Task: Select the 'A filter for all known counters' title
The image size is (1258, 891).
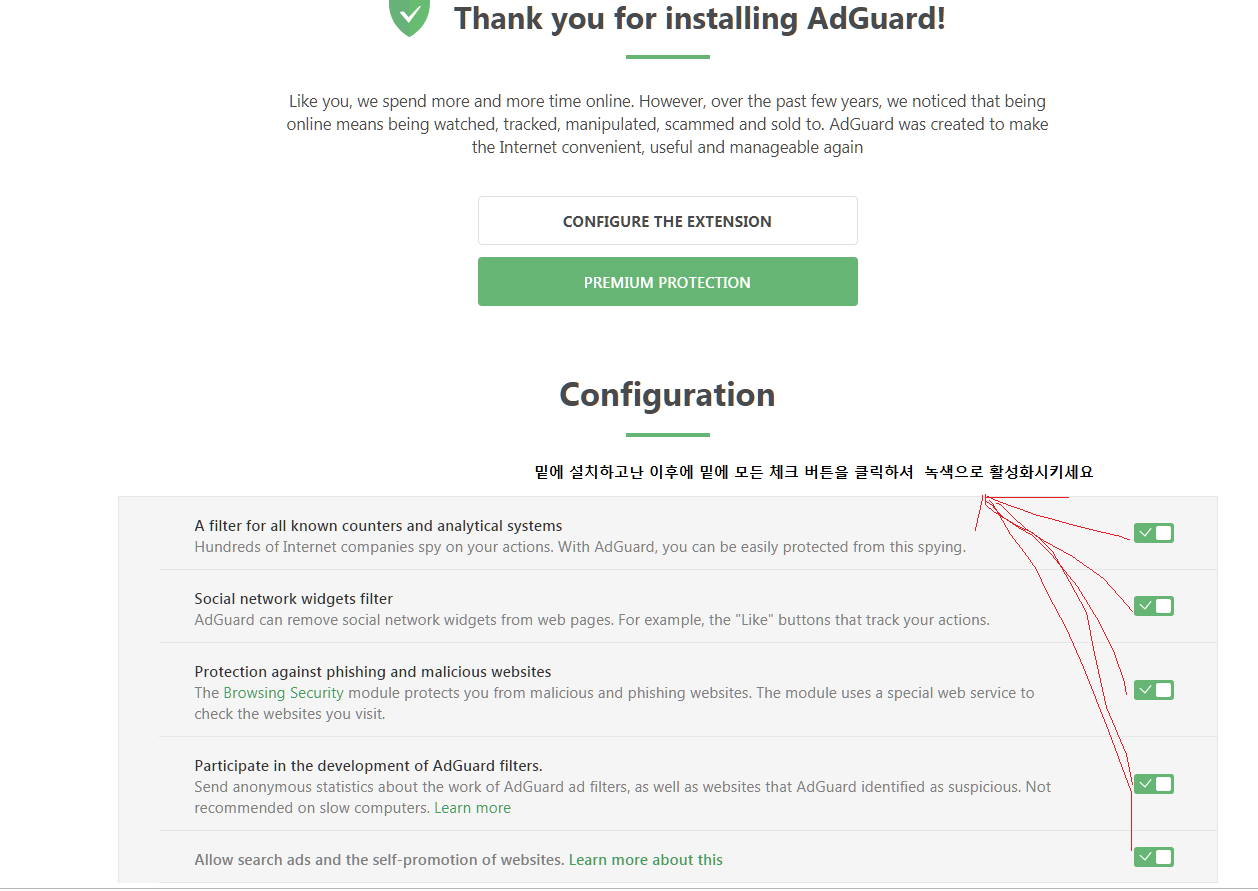Action: click(x=378, y=526)
